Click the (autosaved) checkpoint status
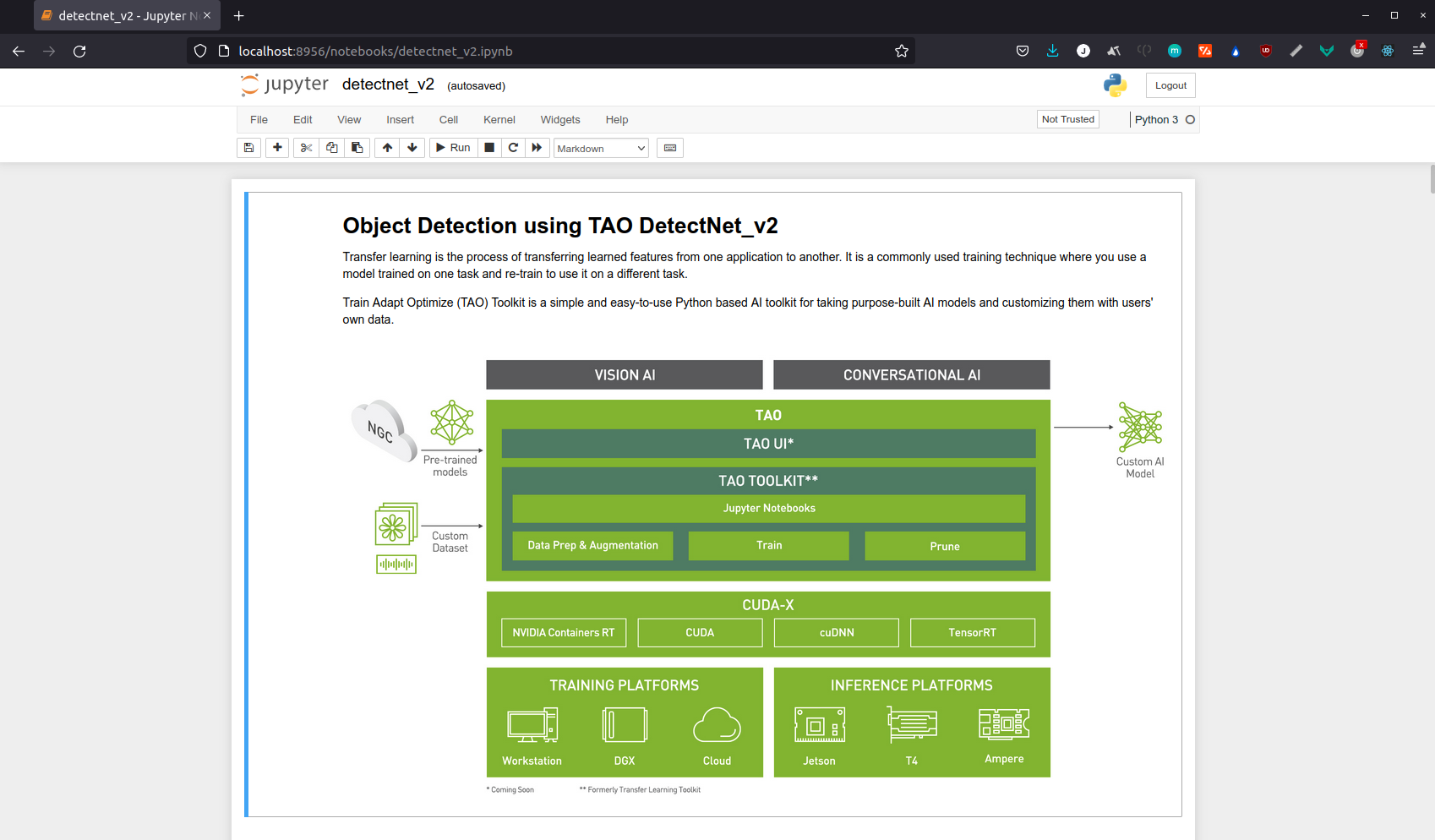Viewport: 1435px width, 840px height. click(x=476, y=86)
